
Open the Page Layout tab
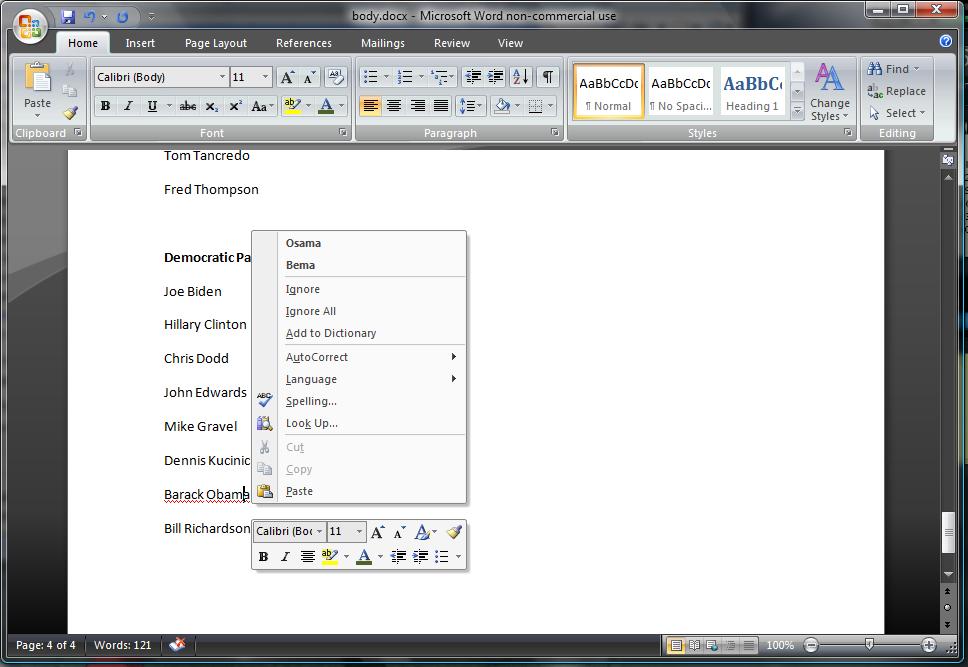(x=215, y=43)
